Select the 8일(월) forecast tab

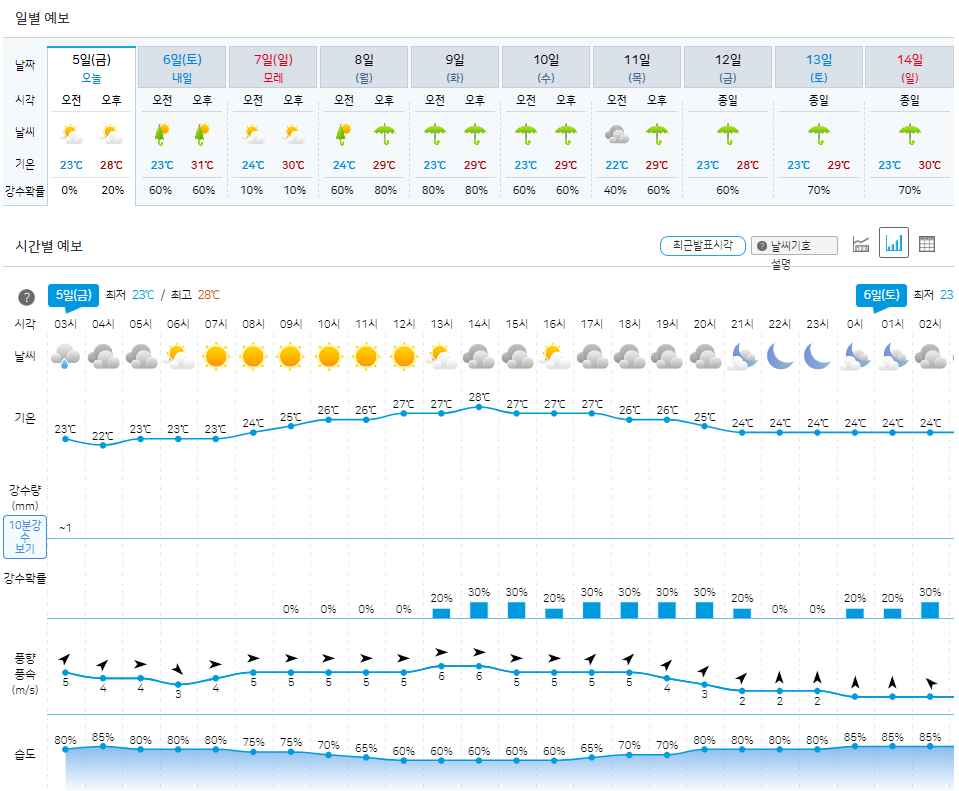pos(364,68)
